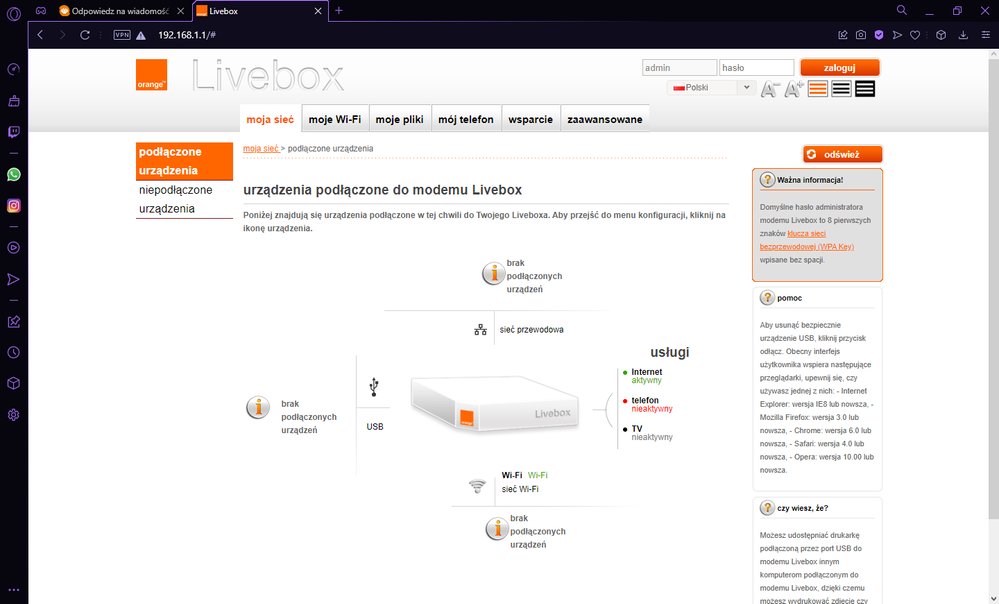Select orange contrast theme swatch
Viewport: 999px width, 604px height.
pos(817,89)
